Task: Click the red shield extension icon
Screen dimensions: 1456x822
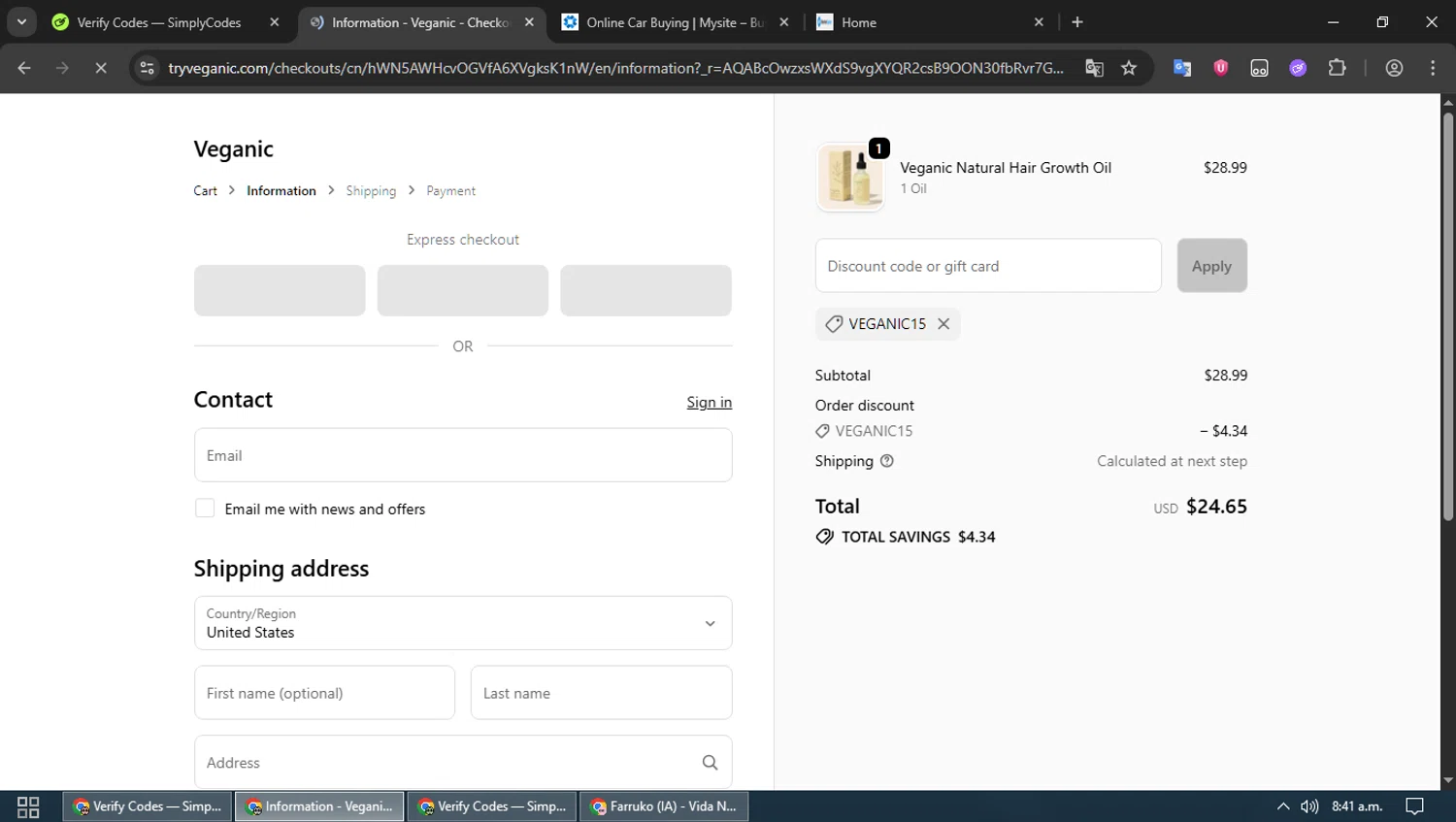Action: (1220, 68)
